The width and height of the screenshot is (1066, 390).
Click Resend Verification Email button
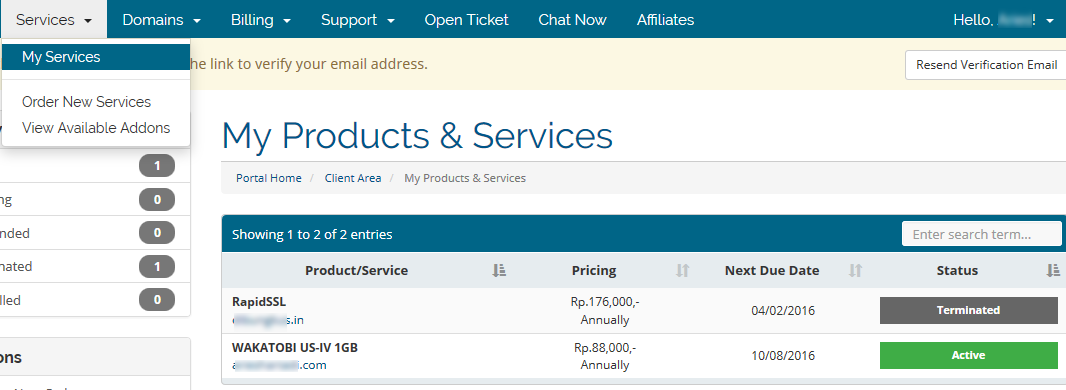(x=986, y=65)
